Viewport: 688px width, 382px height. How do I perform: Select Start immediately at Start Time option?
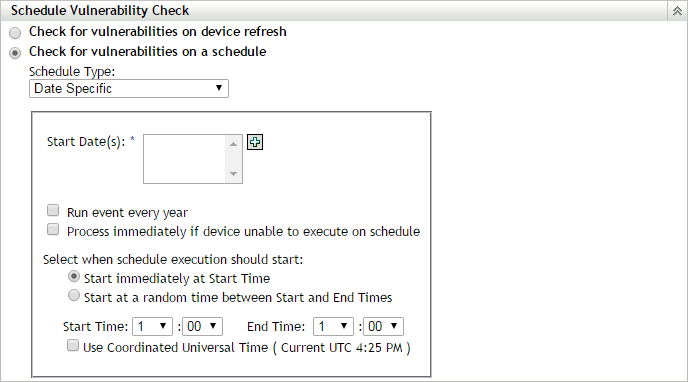tap(74, 276)
